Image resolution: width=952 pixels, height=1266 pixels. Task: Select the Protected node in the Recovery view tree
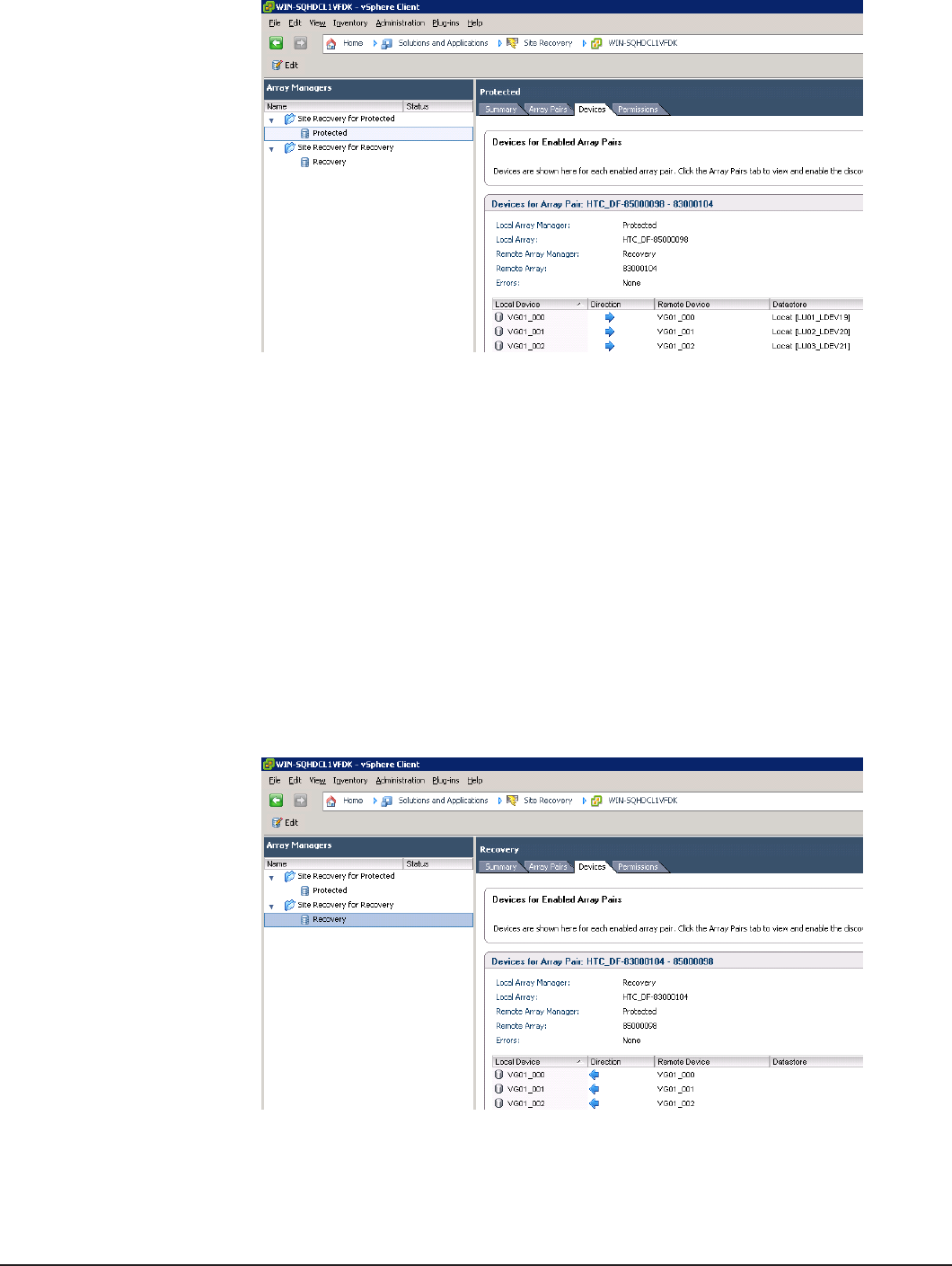(330, 890)
